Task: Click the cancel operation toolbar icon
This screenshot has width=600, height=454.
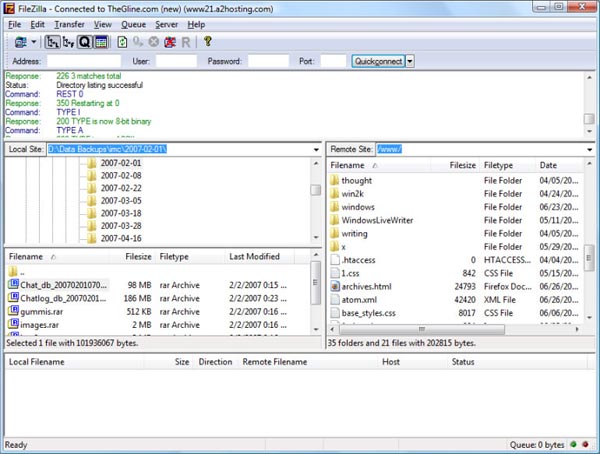Action: coord(154,42)
